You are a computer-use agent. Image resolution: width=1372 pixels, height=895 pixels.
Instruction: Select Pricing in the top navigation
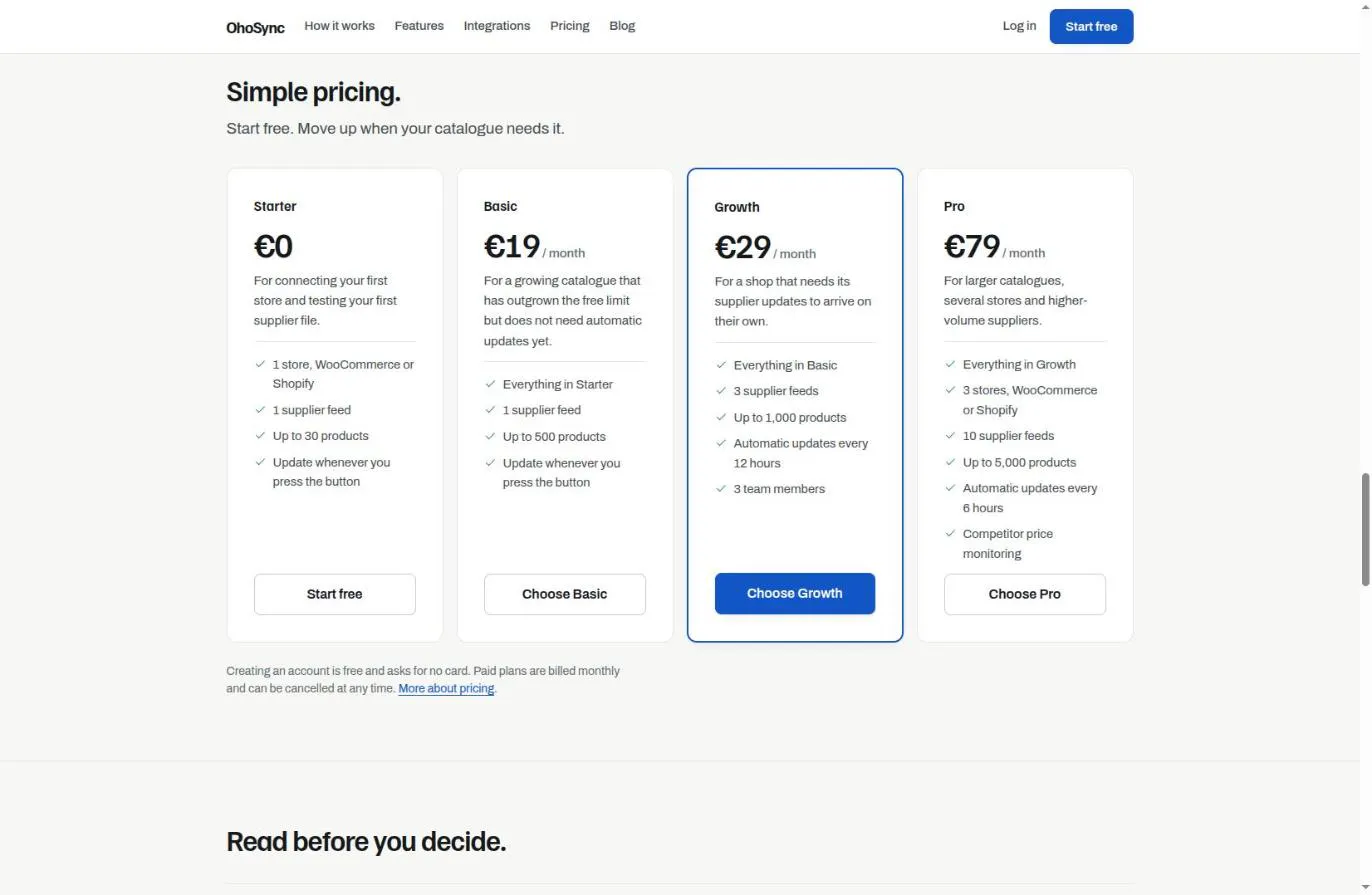click(x=570, y=26)
